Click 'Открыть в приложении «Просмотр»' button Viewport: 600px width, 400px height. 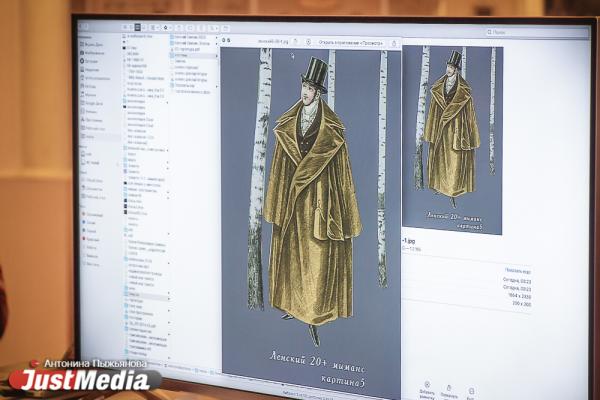point(351,43)
